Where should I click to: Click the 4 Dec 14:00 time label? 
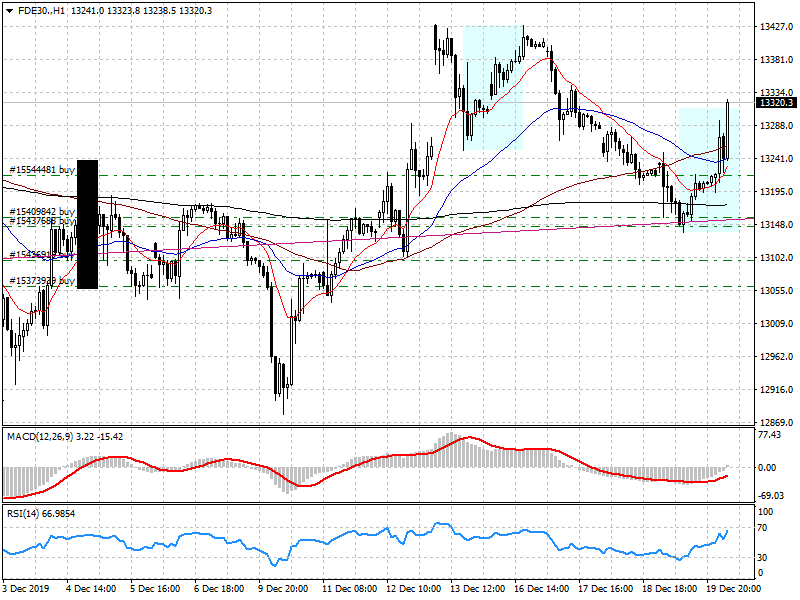(91, 589)
